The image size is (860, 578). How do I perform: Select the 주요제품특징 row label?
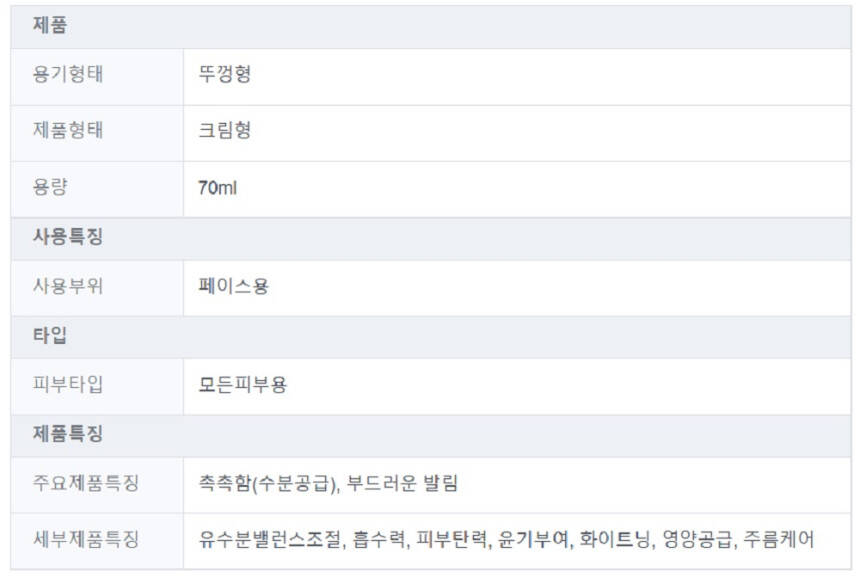[x=86, y=483]
